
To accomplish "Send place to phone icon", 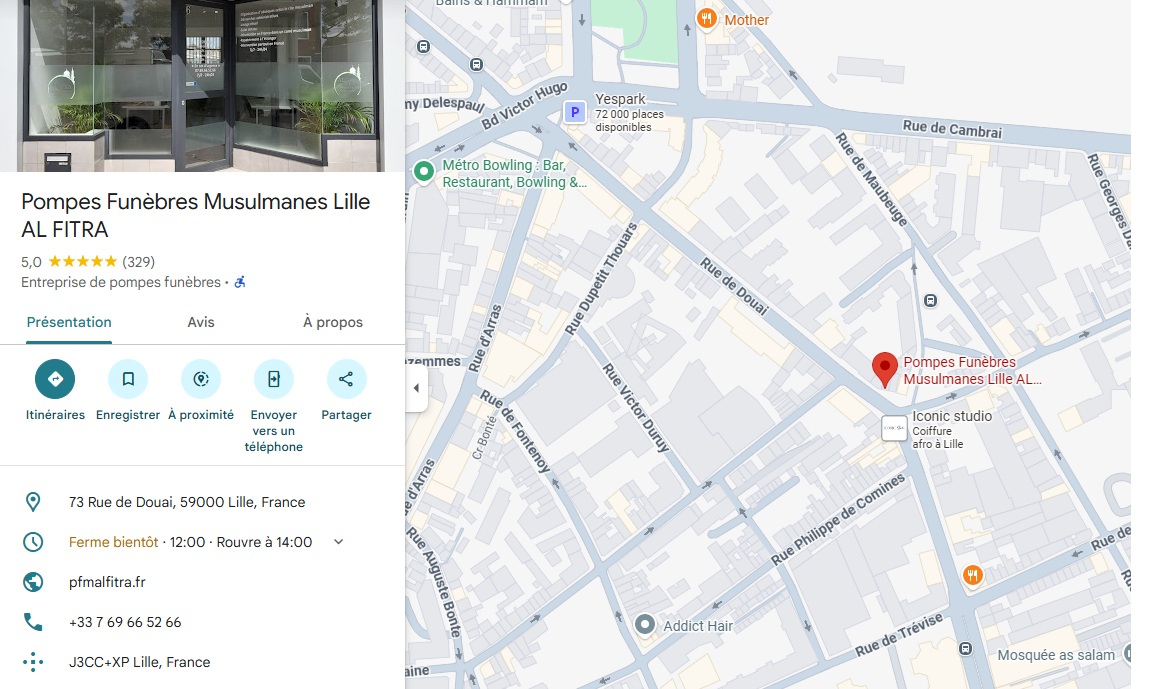I will [x=273, y=379].
